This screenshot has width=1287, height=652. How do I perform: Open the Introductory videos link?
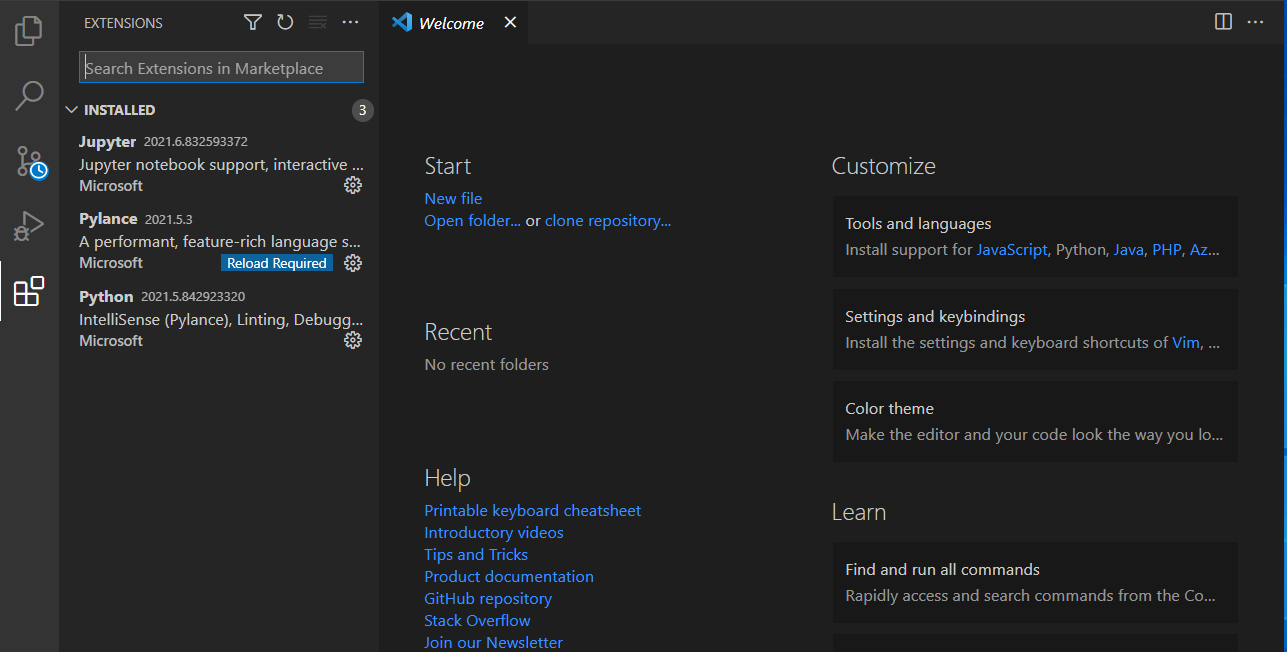click(494, 532)
